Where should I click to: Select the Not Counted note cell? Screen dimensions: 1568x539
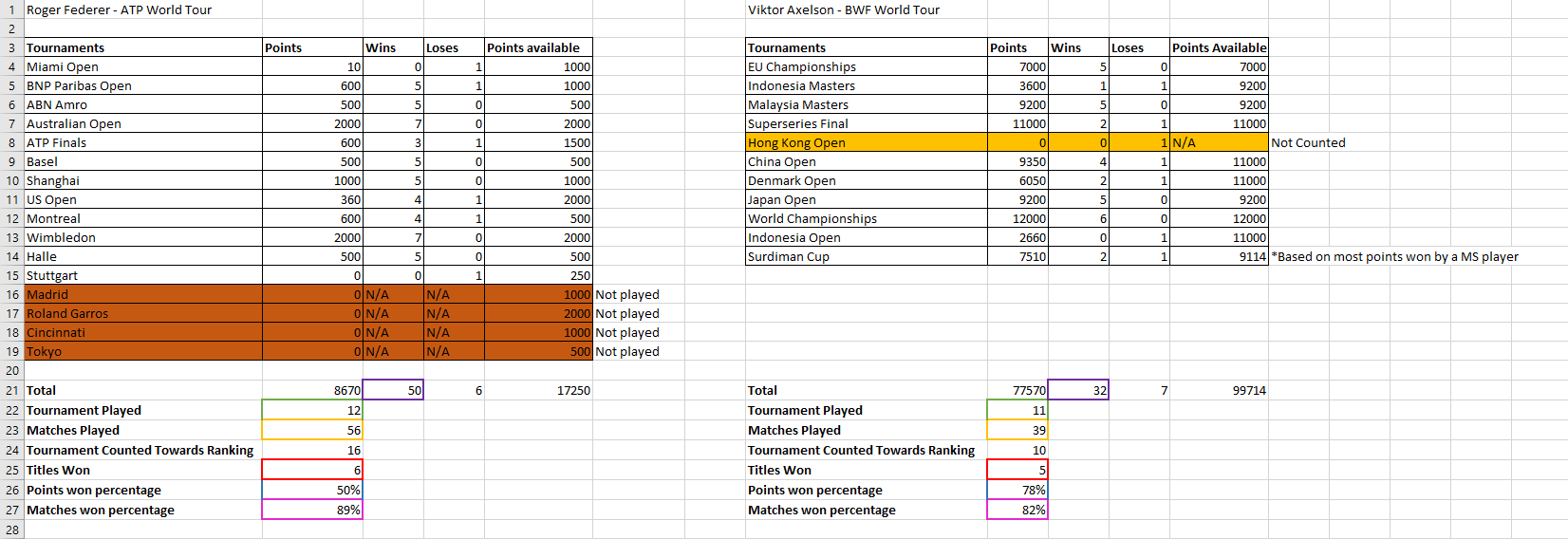1308,142
